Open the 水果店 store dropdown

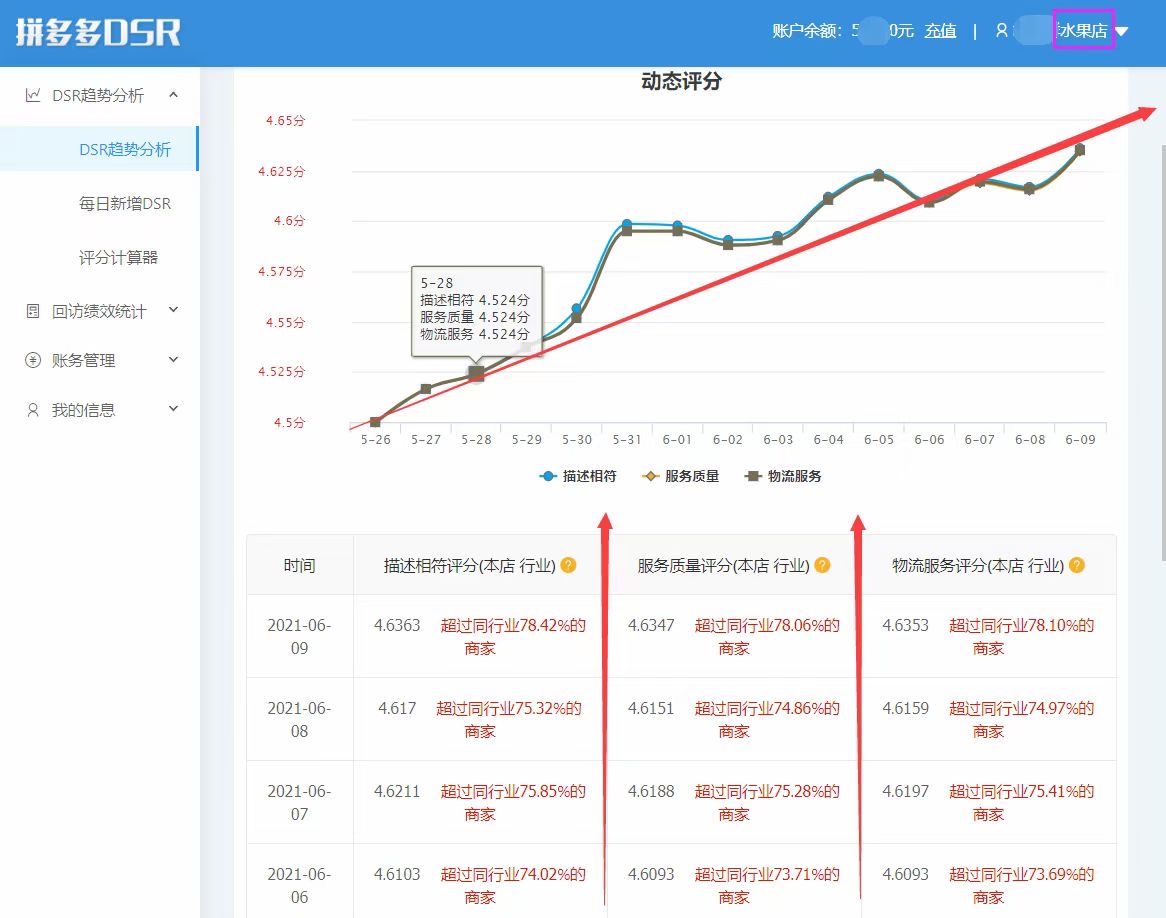click(1086, 30)
